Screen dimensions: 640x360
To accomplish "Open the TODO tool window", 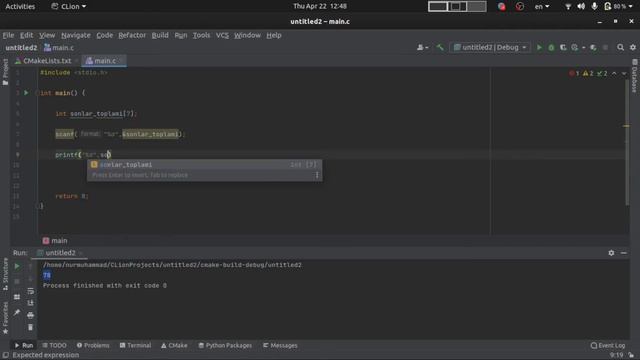I will tap(54, 345).
